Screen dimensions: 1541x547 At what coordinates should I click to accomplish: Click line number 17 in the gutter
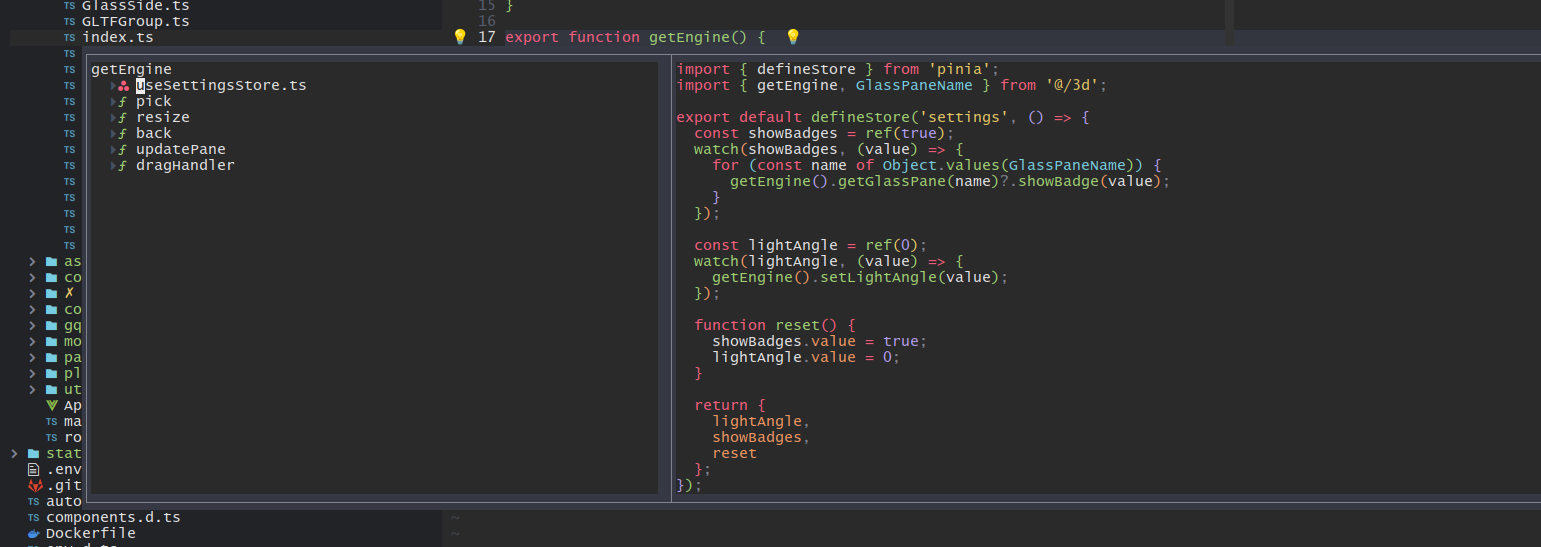487,37
